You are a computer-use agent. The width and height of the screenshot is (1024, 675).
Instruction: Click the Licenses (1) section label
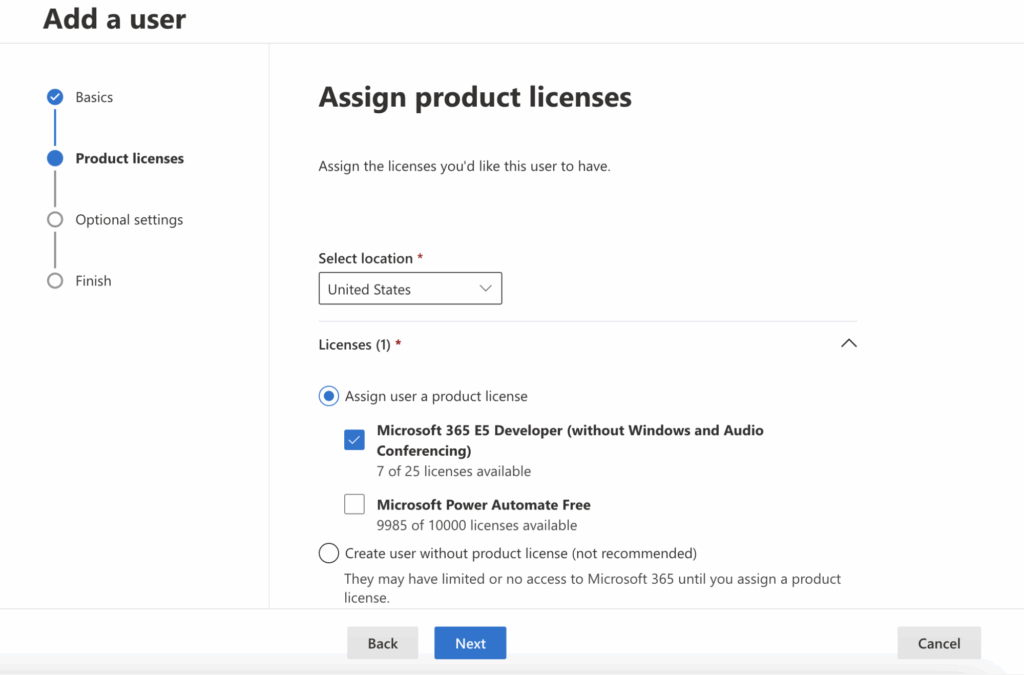pos(351,343)
